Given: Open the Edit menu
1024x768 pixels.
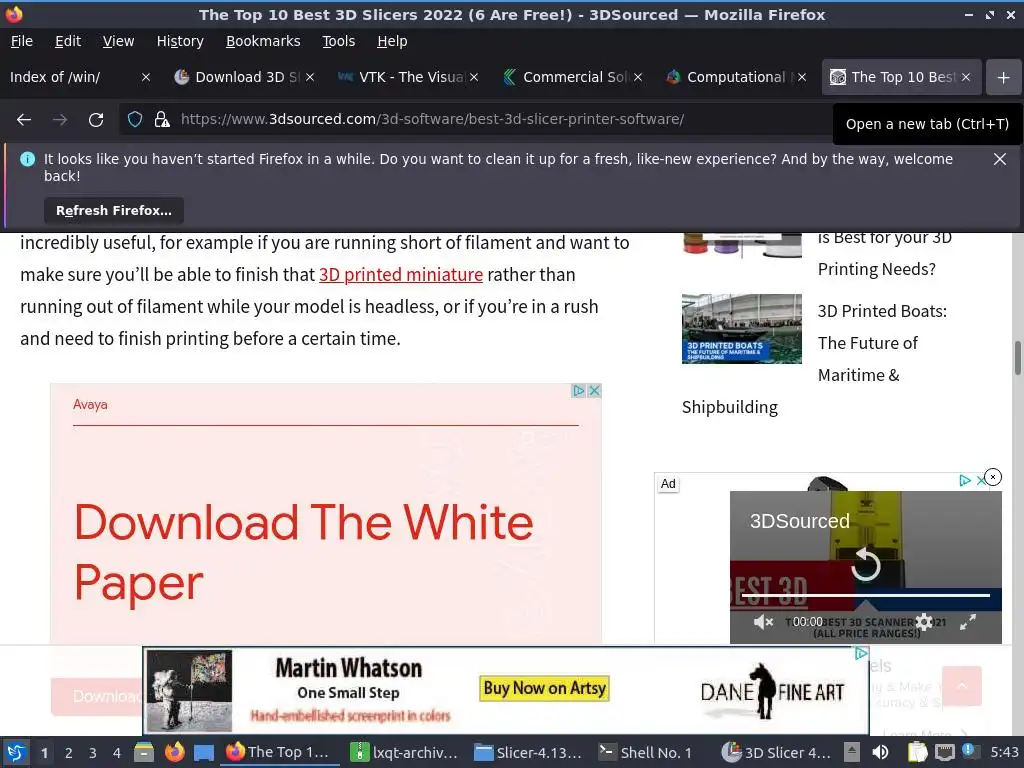Looking at the screenshot, I should (x=68, y=41).
